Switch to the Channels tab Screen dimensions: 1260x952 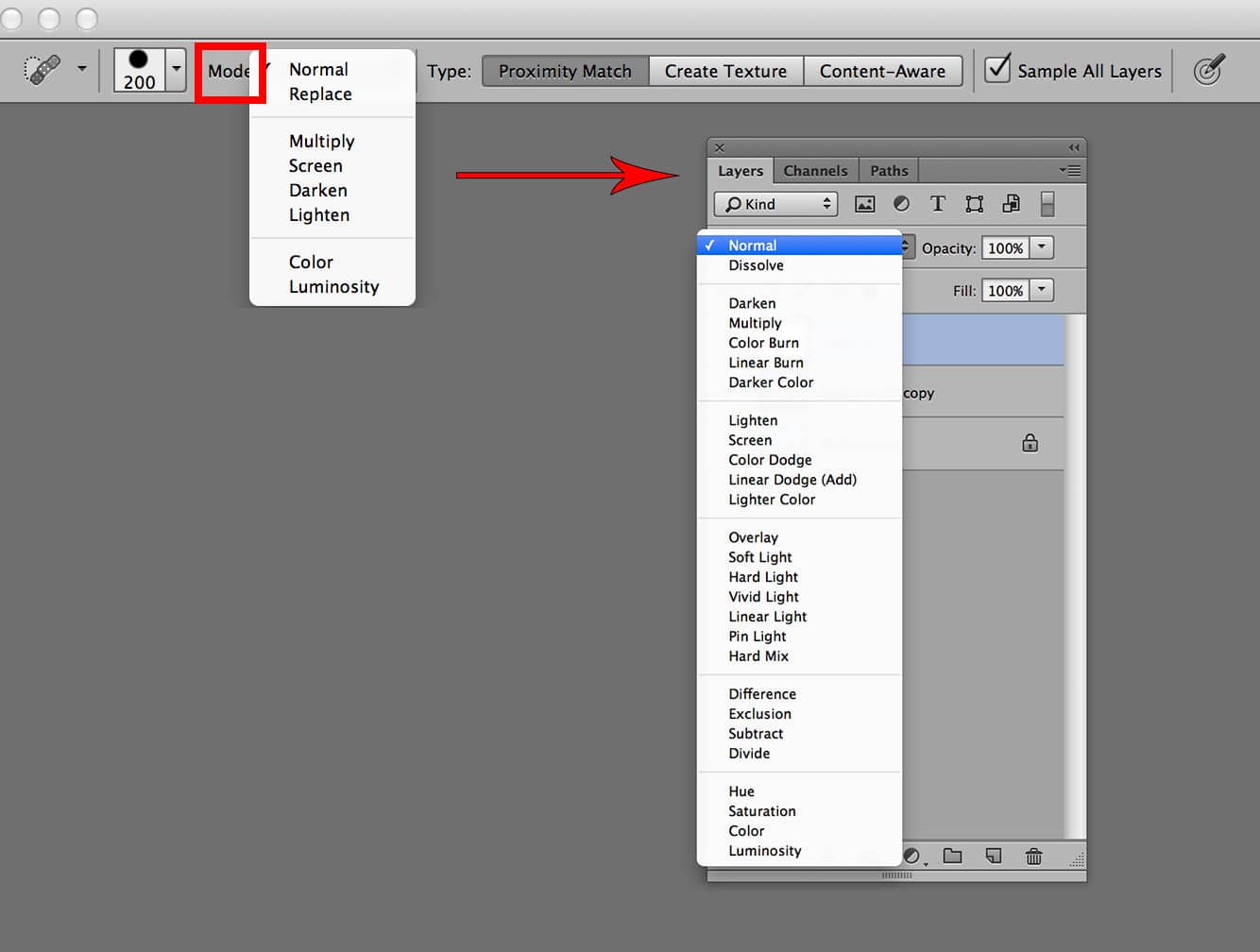tap(815, 171)
